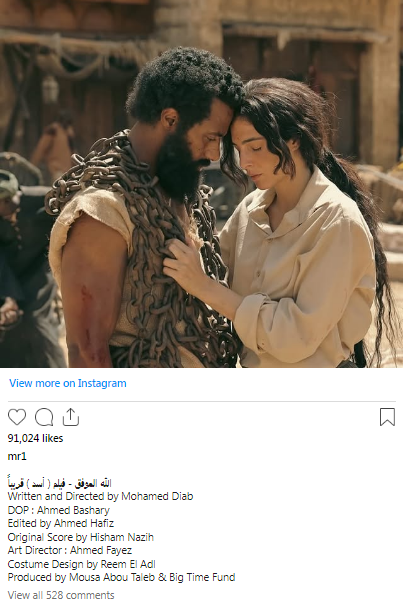Click the Art Director : Ahmed Fayez line
The width and height of the screenshot is (403, 599).
click(x=70, y=550)
